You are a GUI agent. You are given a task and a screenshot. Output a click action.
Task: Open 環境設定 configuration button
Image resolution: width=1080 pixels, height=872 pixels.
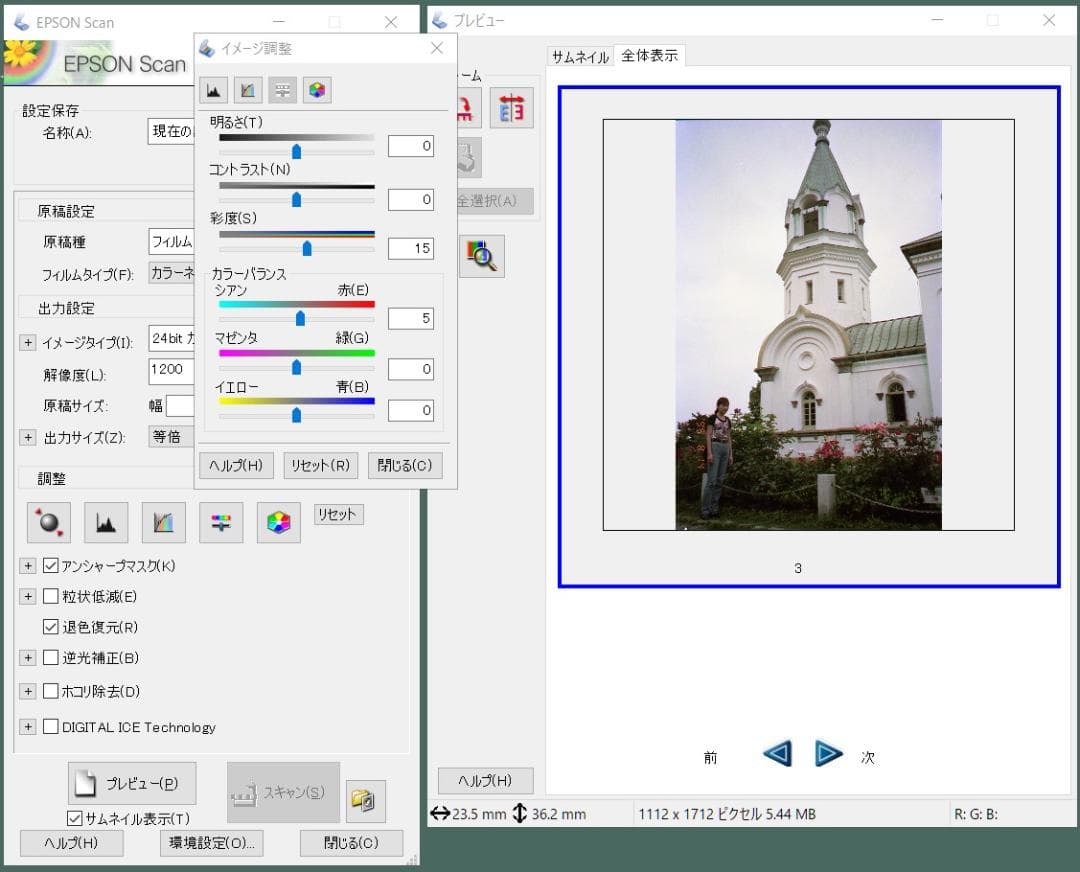coord(212,843)
